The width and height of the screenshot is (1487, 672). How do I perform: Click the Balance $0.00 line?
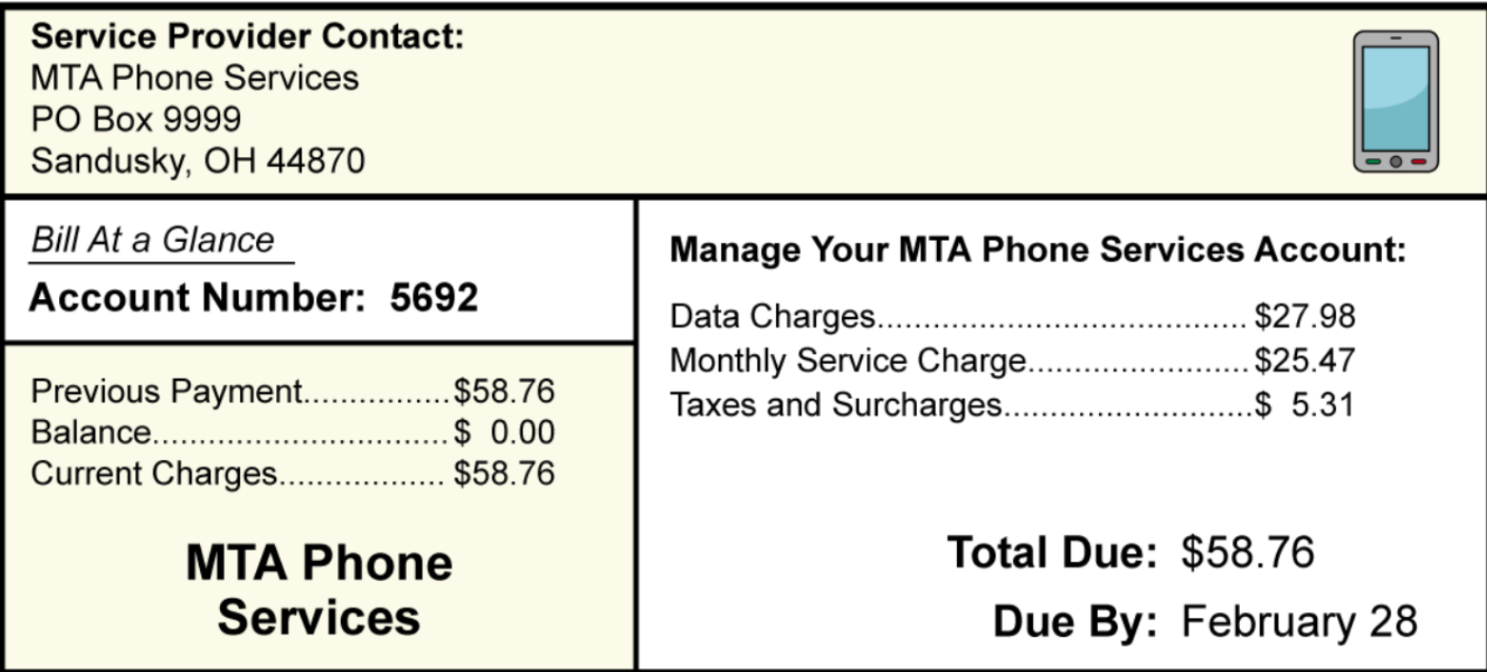(292, 433)
